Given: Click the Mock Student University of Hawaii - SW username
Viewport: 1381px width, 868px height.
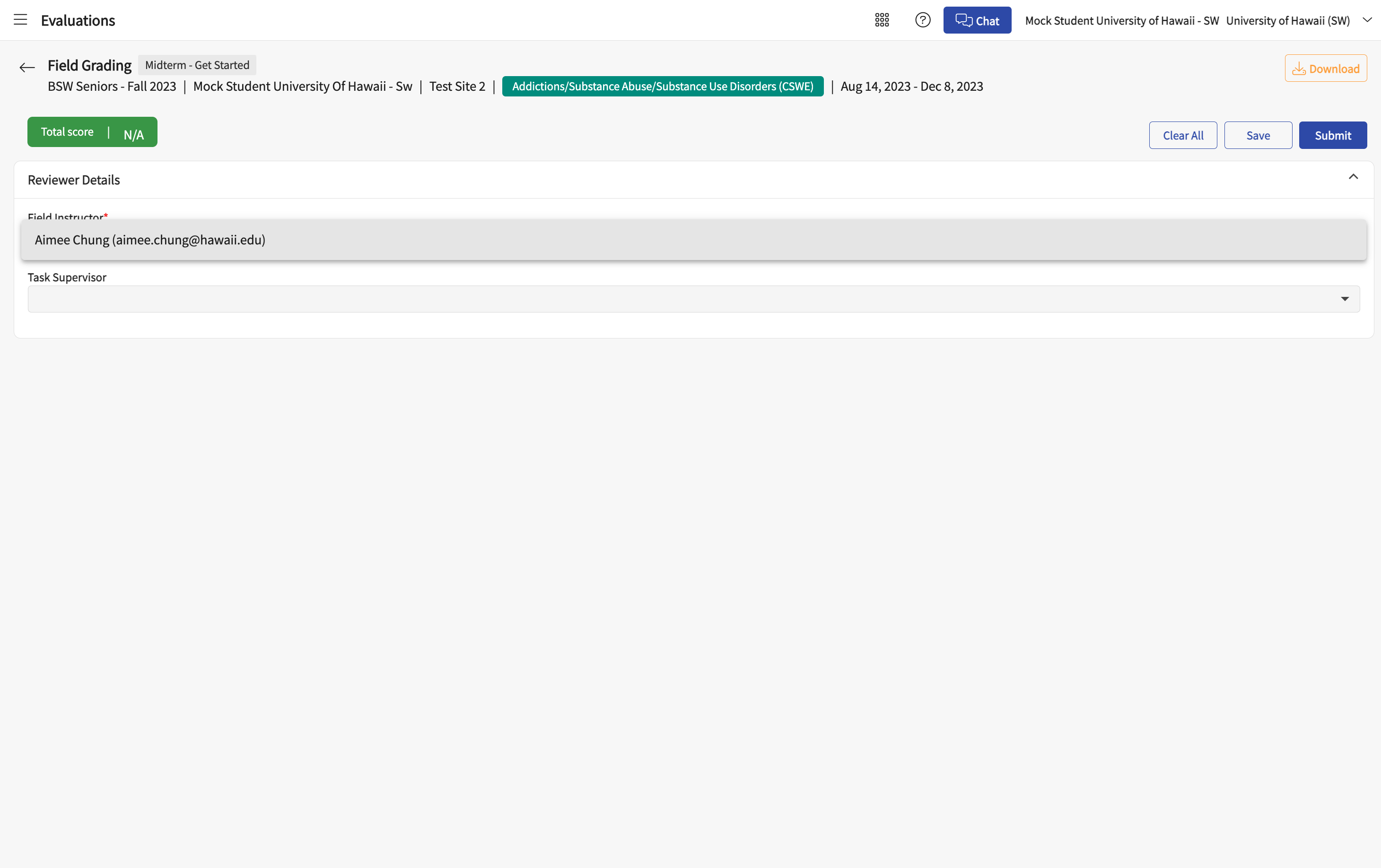Looking at the screenshot, I should coord(1122,21).
